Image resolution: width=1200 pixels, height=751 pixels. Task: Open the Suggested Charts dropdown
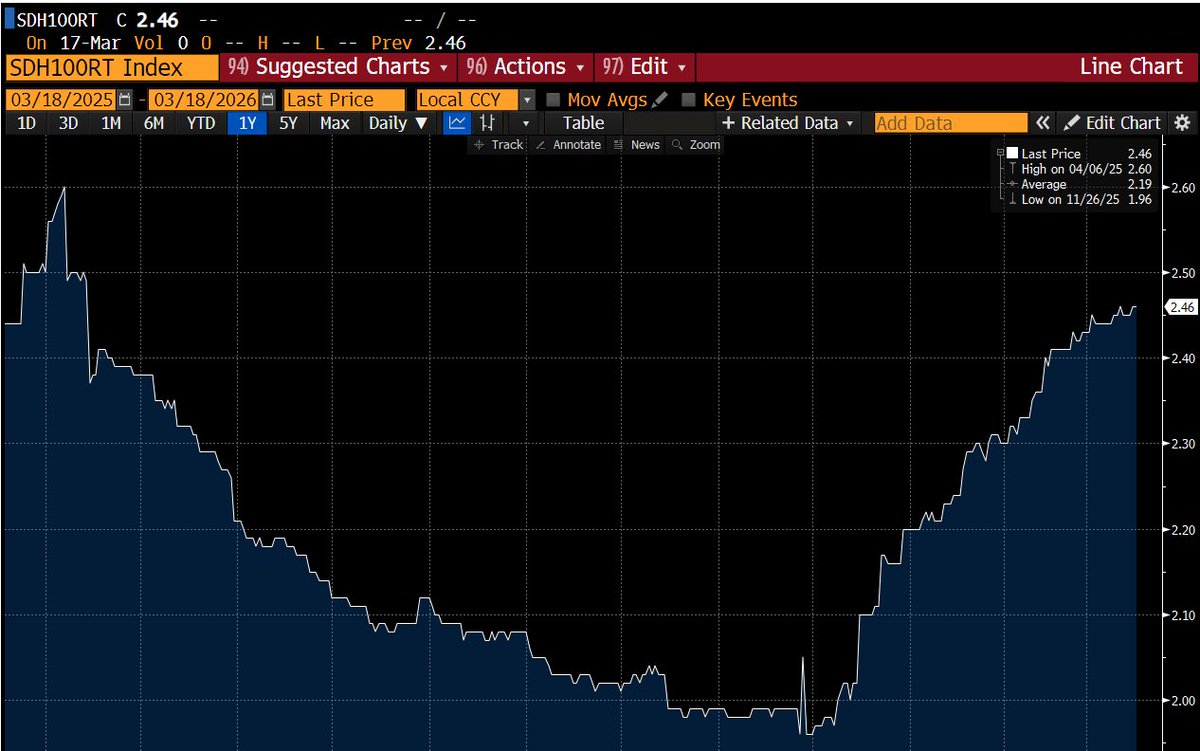tap(338, 67)
